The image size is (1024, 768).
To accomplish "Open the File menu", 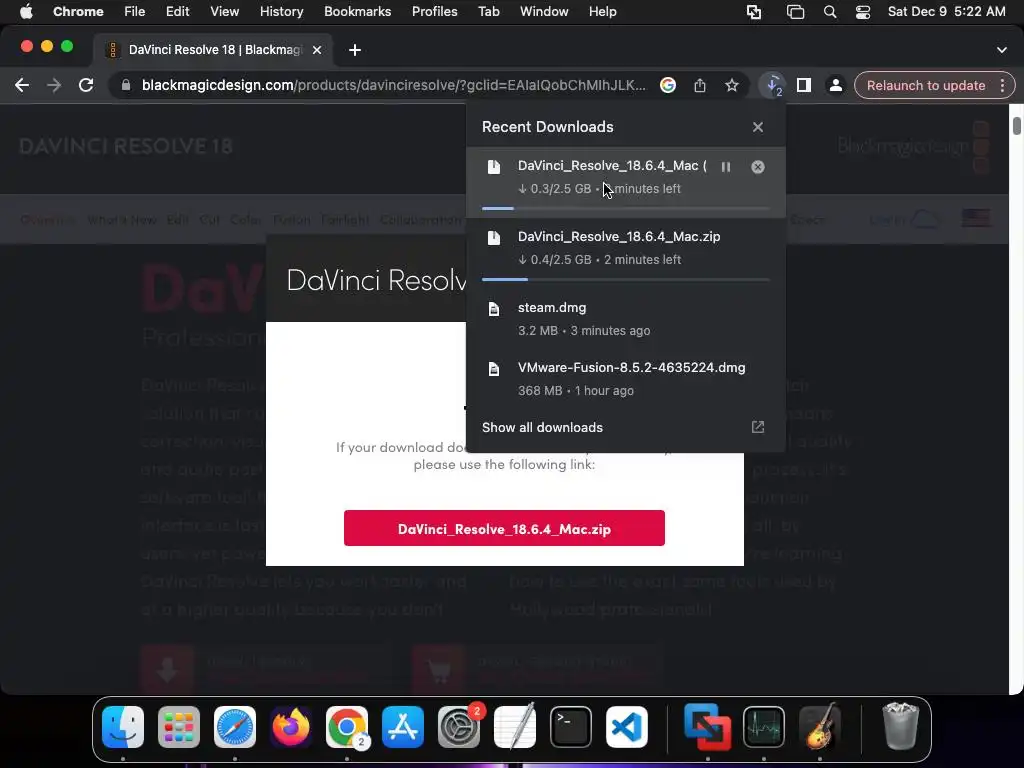I will click(x=135, y=12).
